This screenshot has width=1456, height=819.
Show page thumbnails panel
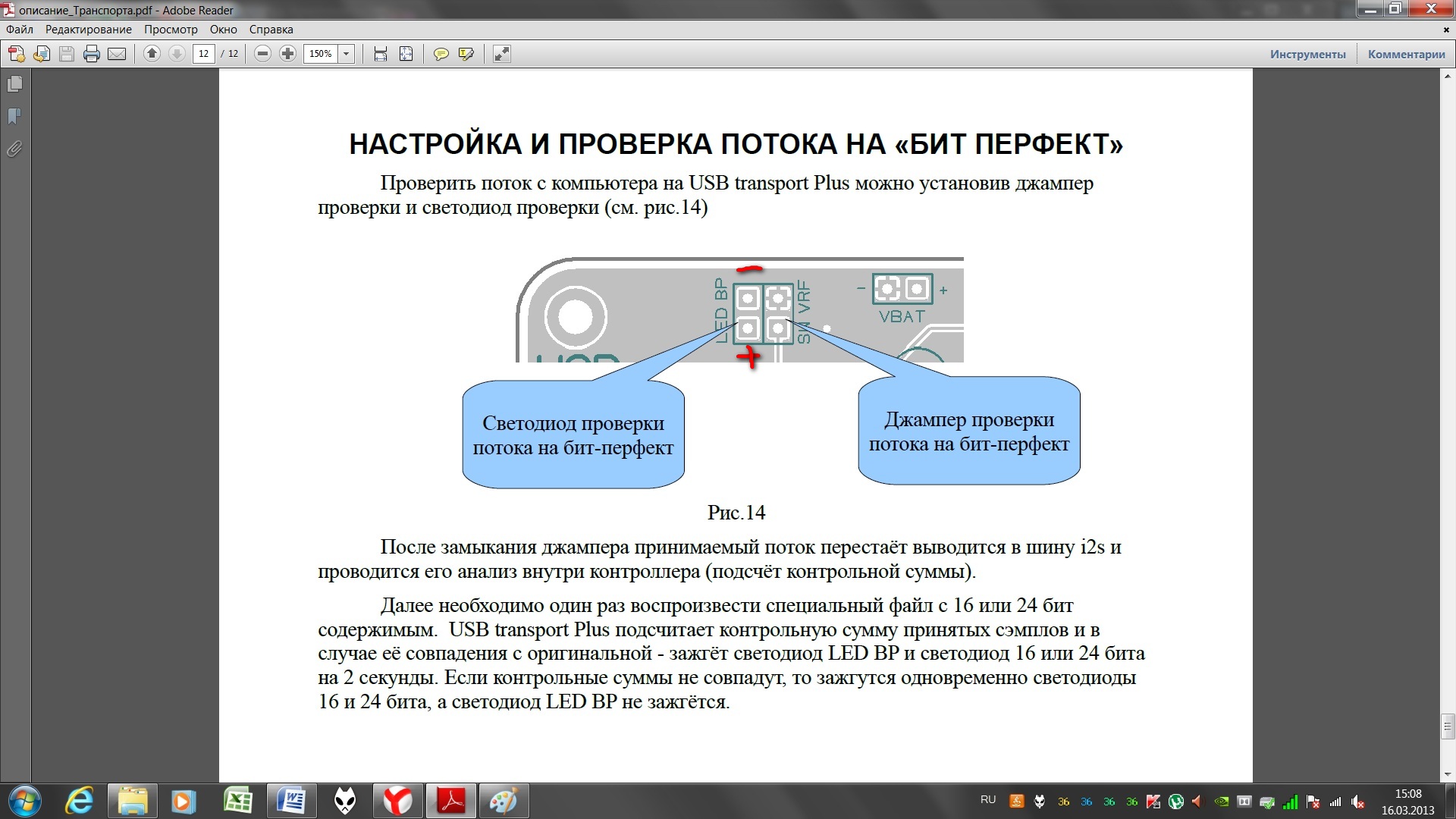(14, 83)
